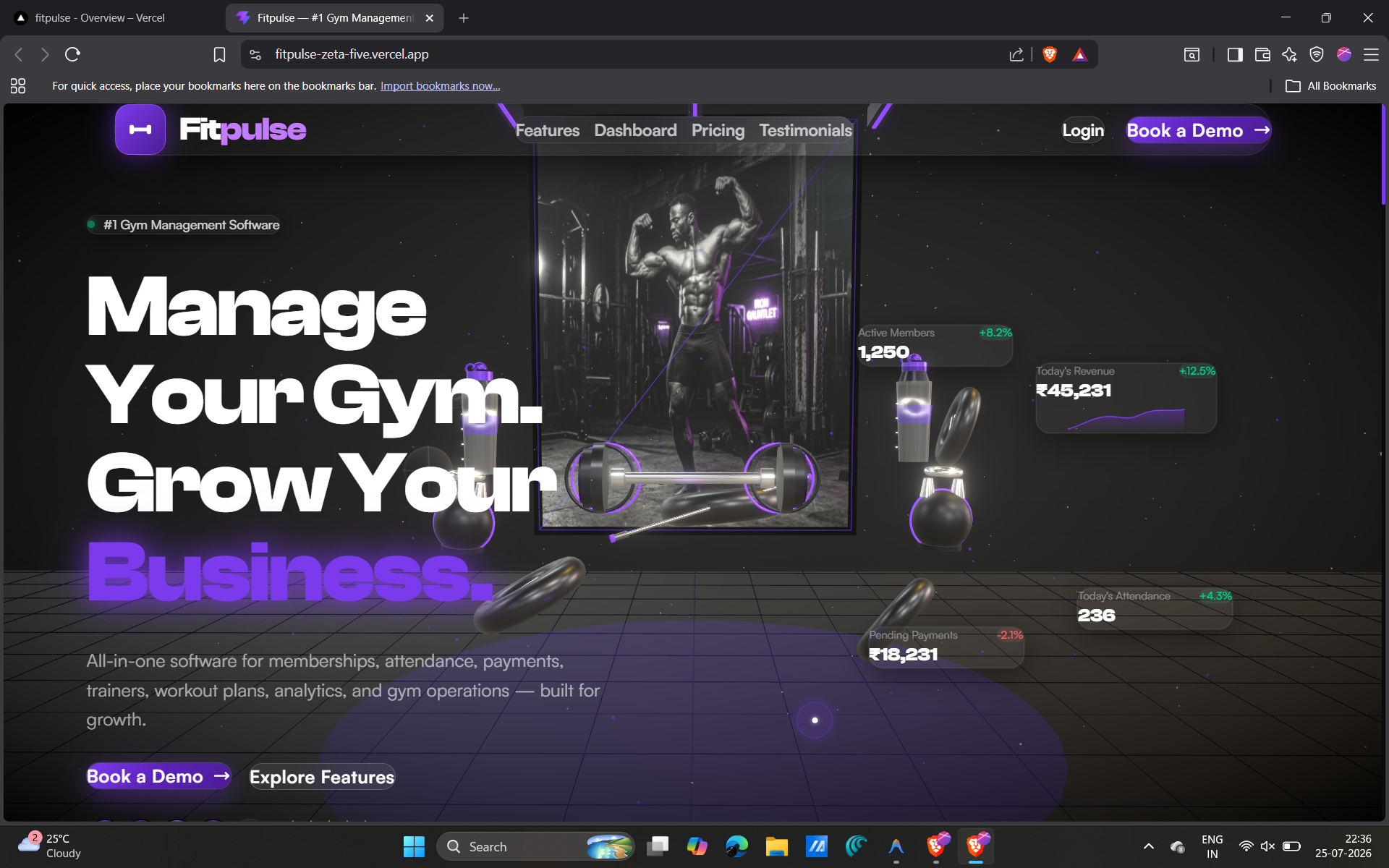
Task: Click the Today's Revenue ₹45,231 card
Action: tap(1126, 398)
